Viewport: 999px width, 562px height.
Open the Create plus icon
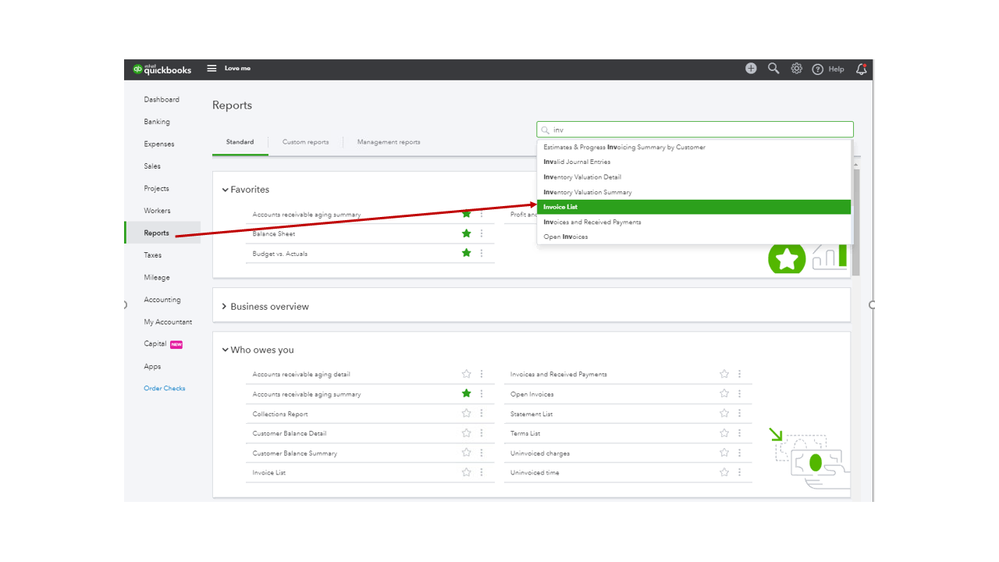(751, 68)
